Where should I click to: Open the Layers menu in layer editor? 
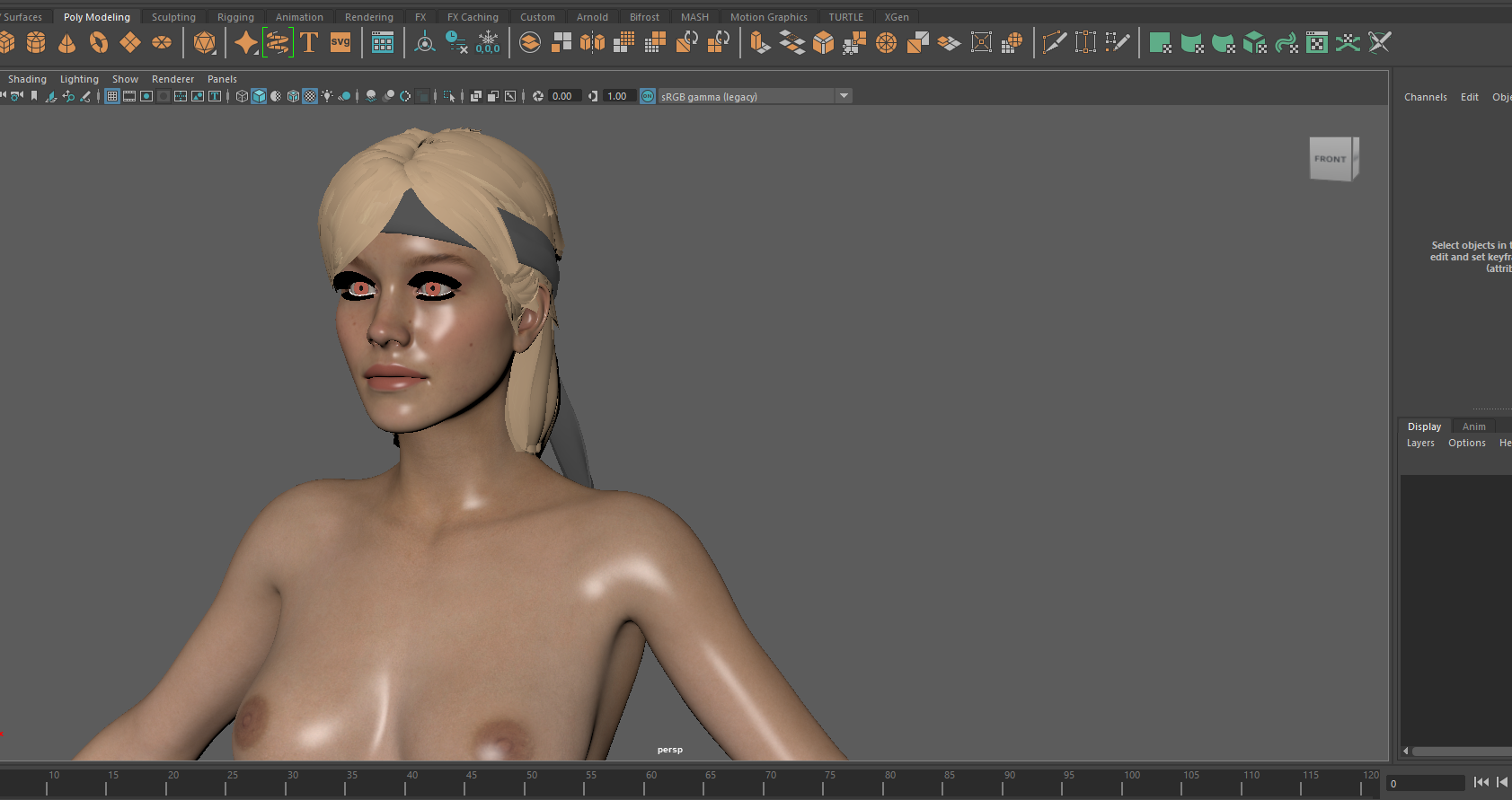(x=1420, y=443)
